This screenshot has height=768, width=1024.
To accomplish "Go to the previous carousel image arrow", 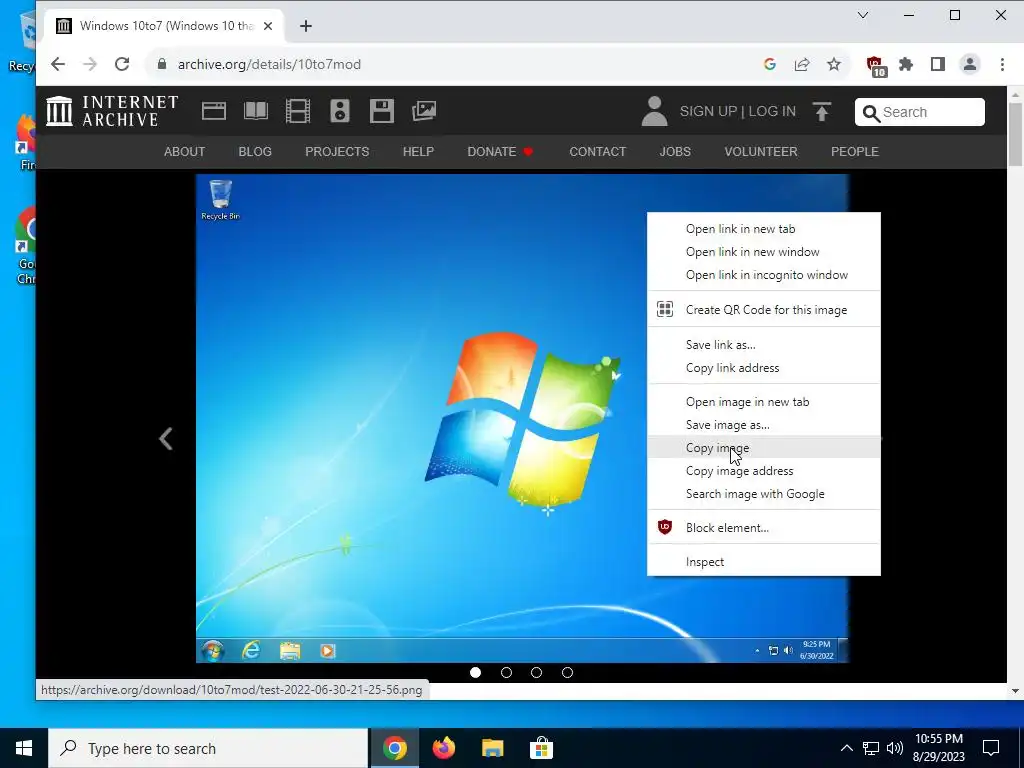I will coord(166,438).
